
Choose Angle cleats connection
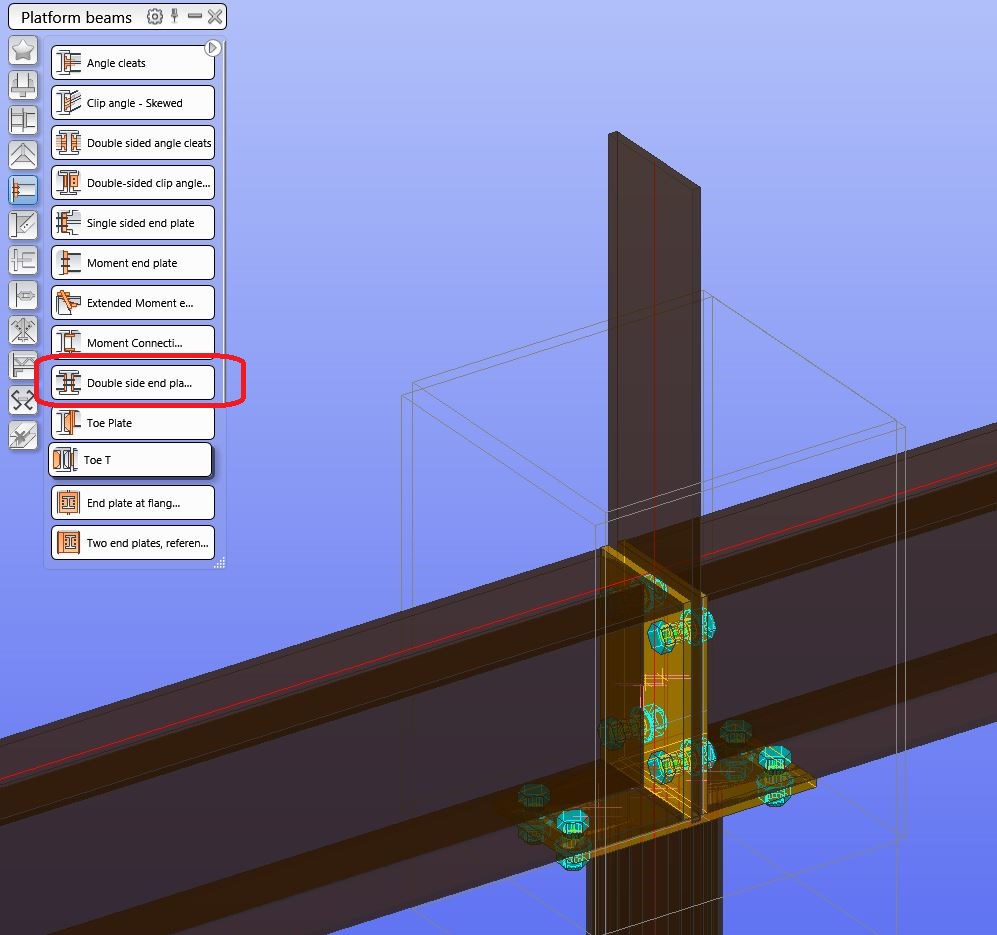click(x=133, y=63)
